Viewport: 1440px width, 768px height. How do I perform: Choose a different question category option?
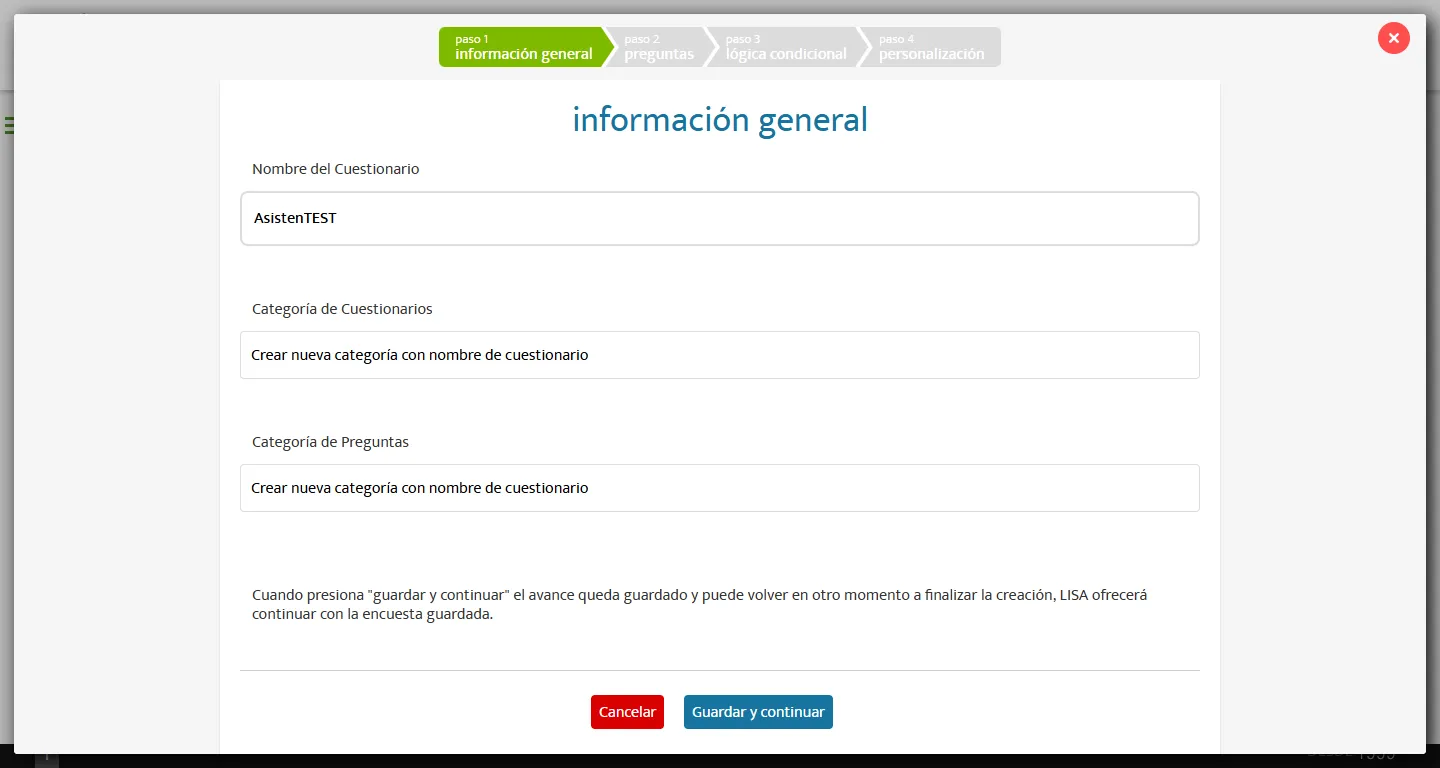coord(719,488)
